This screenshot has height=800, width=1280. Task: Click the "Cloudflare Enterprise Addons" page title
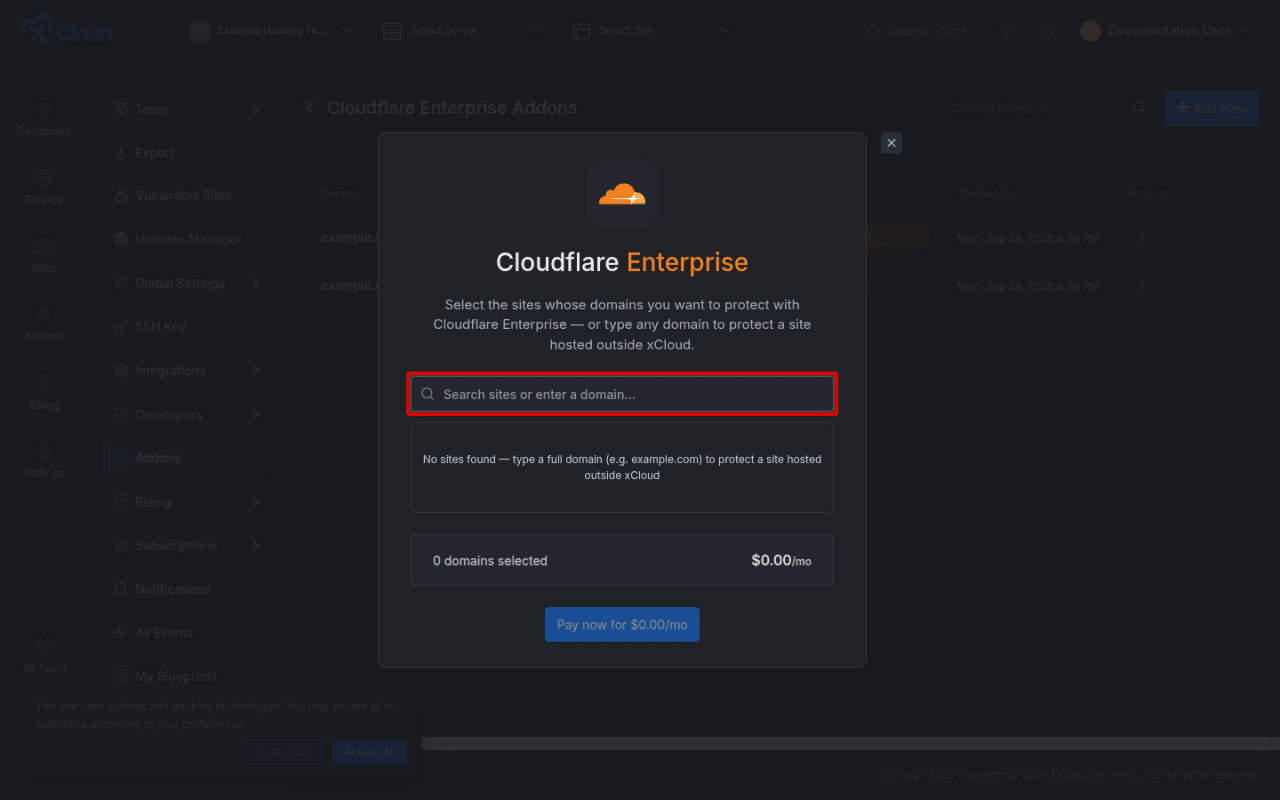click(452, 108)
